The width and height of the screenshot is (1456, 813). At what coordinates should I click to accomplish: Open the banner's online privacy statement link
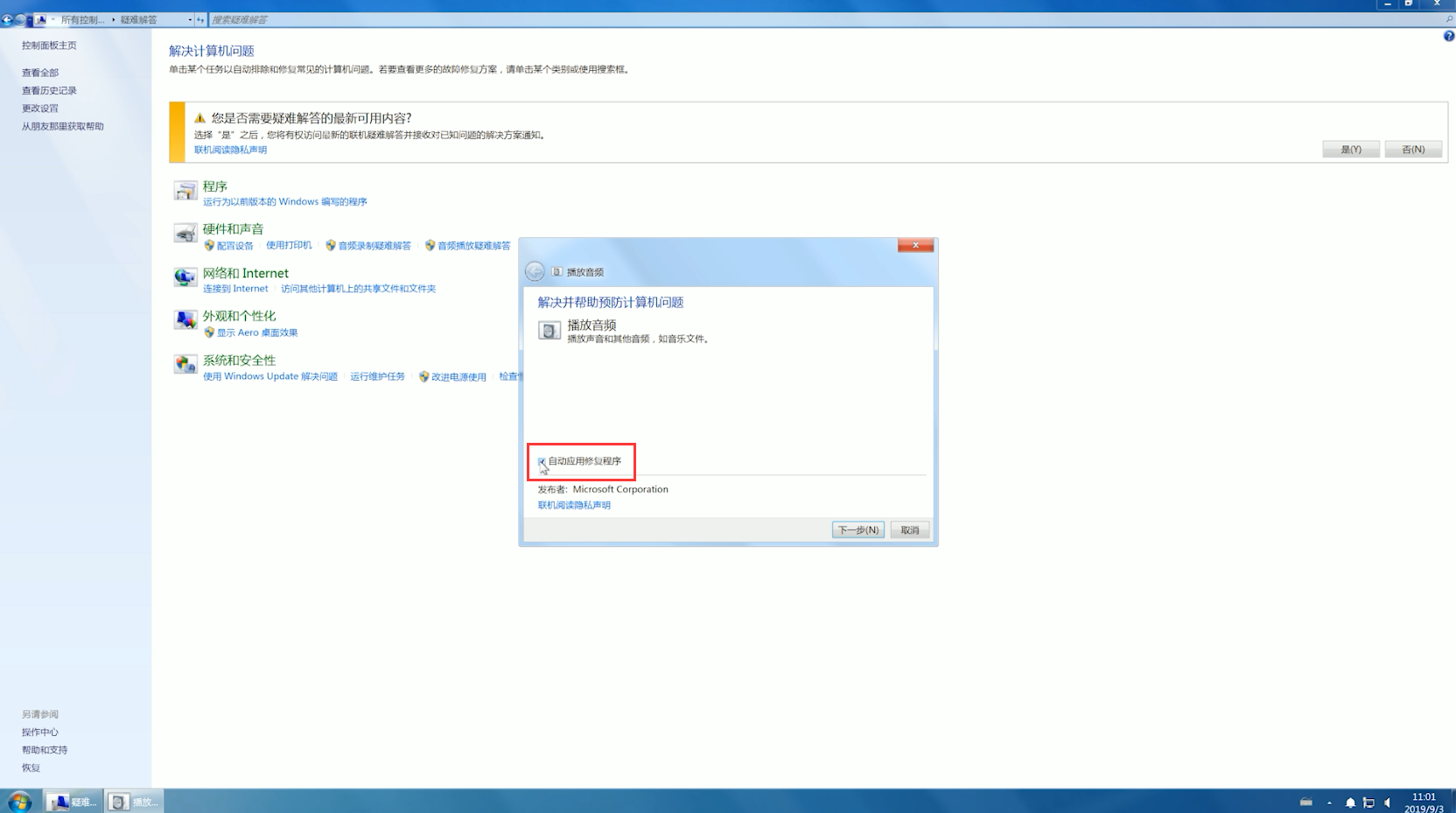click(x=230, y=150)
